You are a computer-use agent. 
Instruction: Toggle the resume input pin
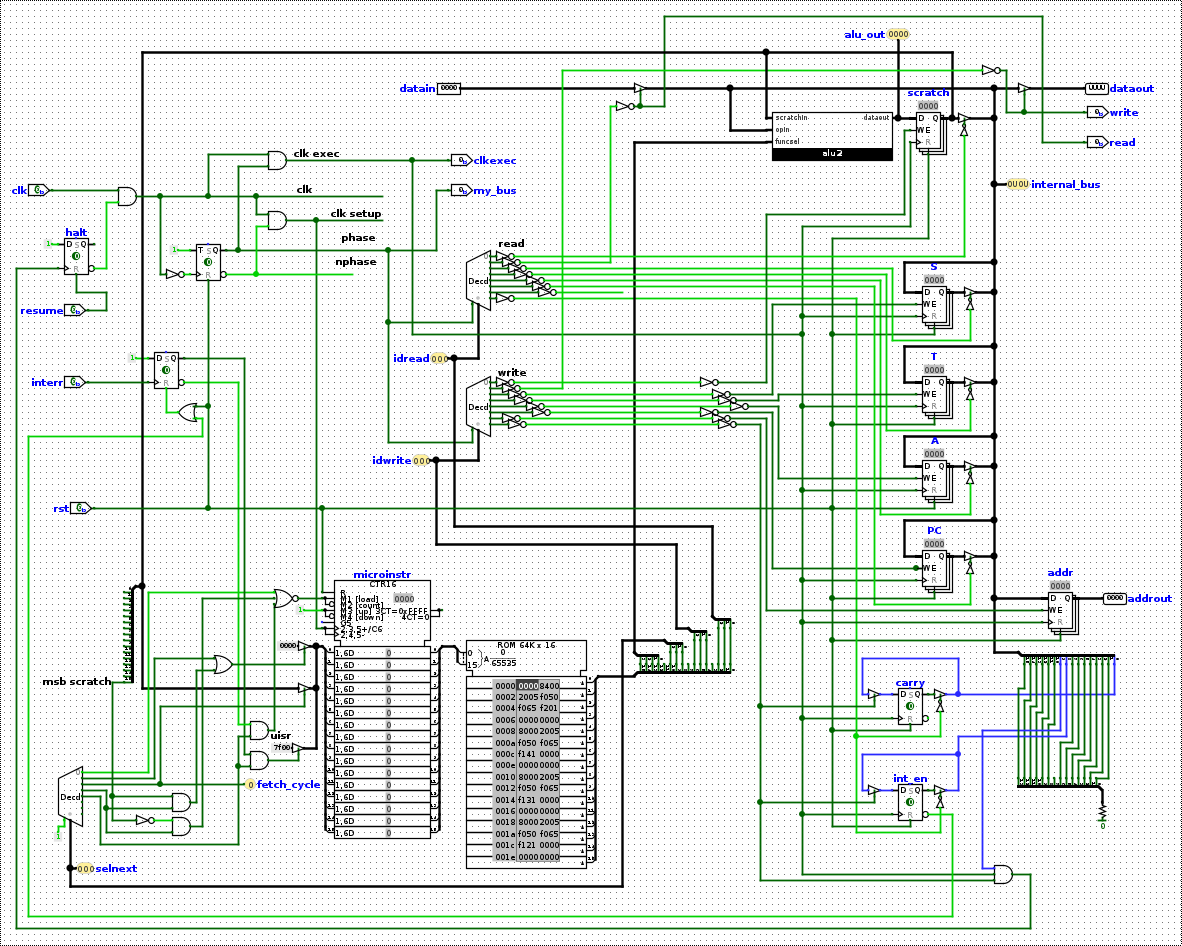pos(74,310)
